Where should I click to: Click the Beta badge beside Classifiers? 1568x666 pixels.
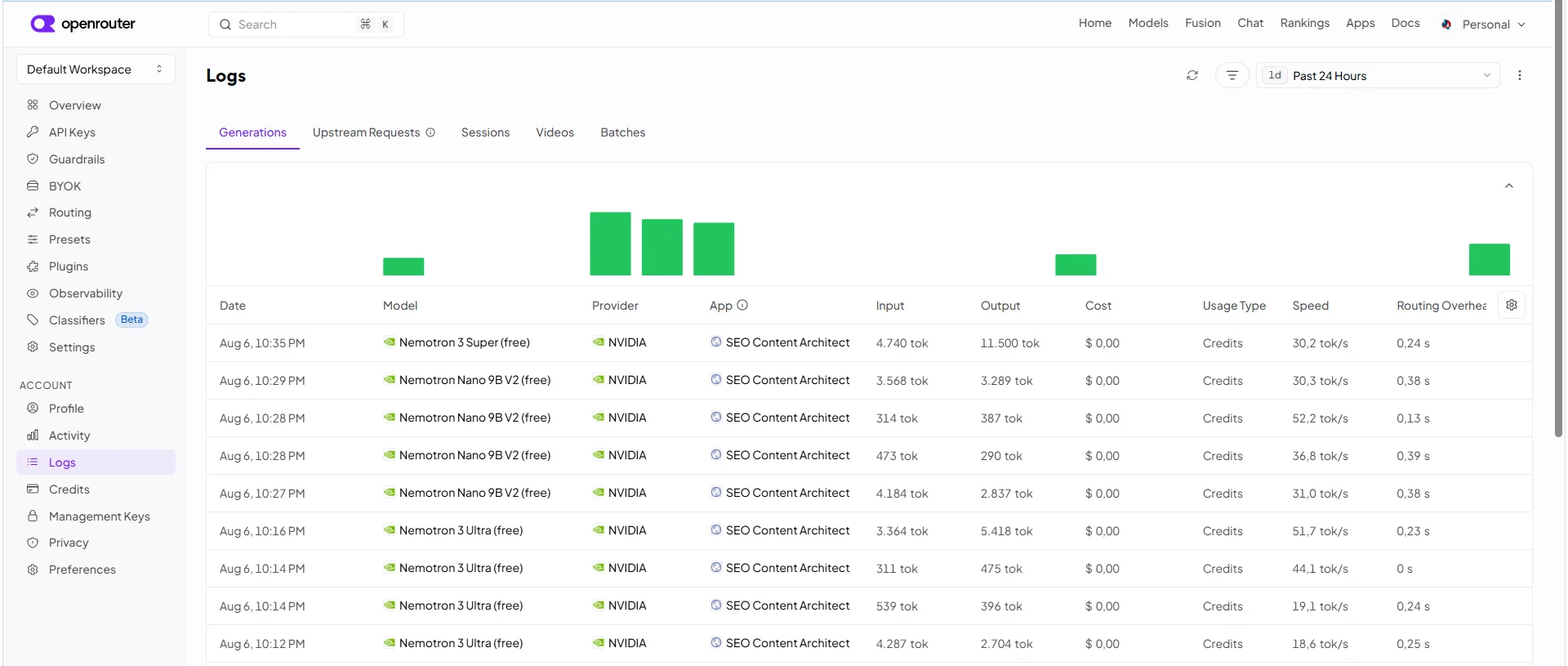(131, 320)
